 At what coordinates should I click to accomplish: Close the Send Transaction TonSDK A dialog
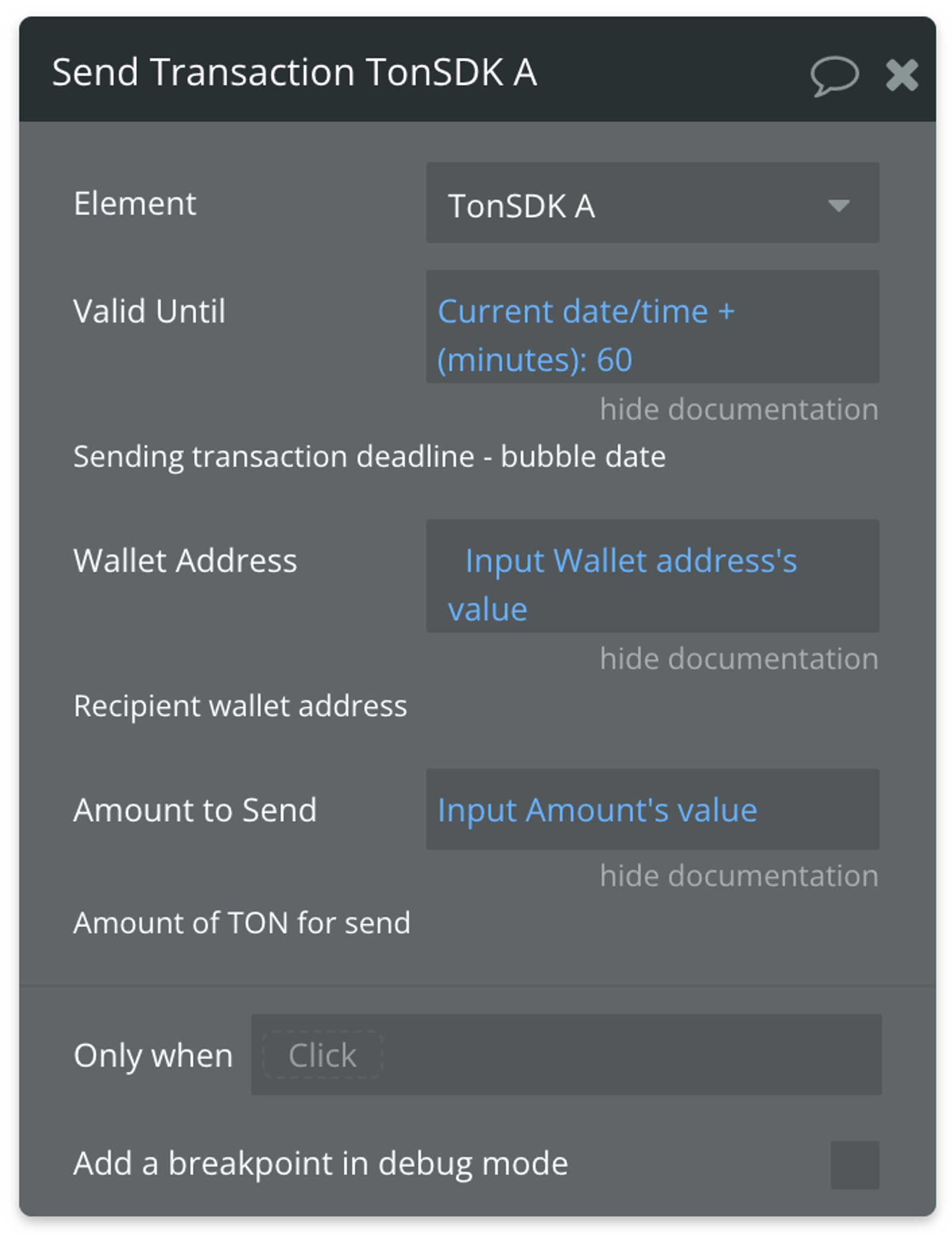point(903,74)
